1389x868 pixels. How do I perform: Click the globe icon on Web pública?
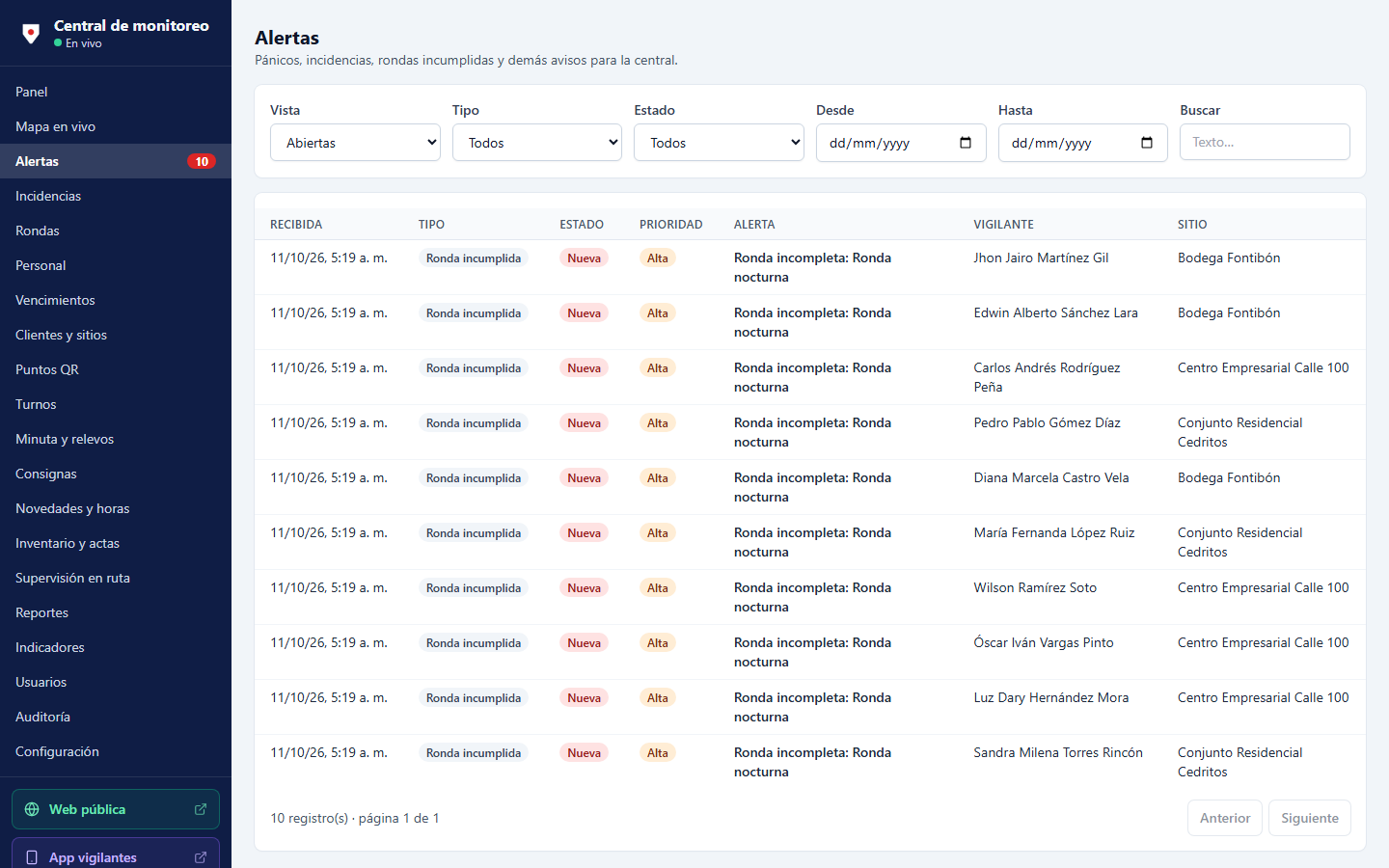click(32, 809)
